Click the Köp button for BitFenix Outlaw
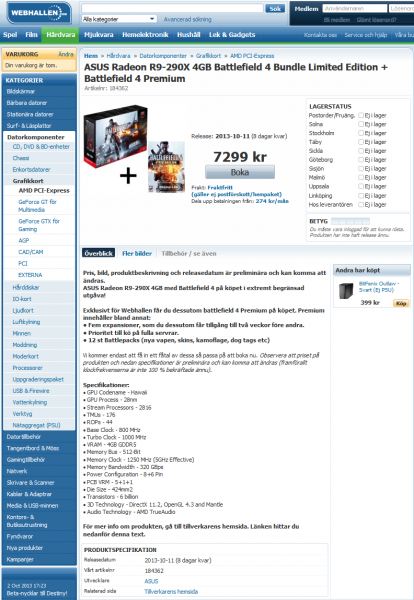The image size is (414, 600). pyautogui.click(x=401, y=303)
